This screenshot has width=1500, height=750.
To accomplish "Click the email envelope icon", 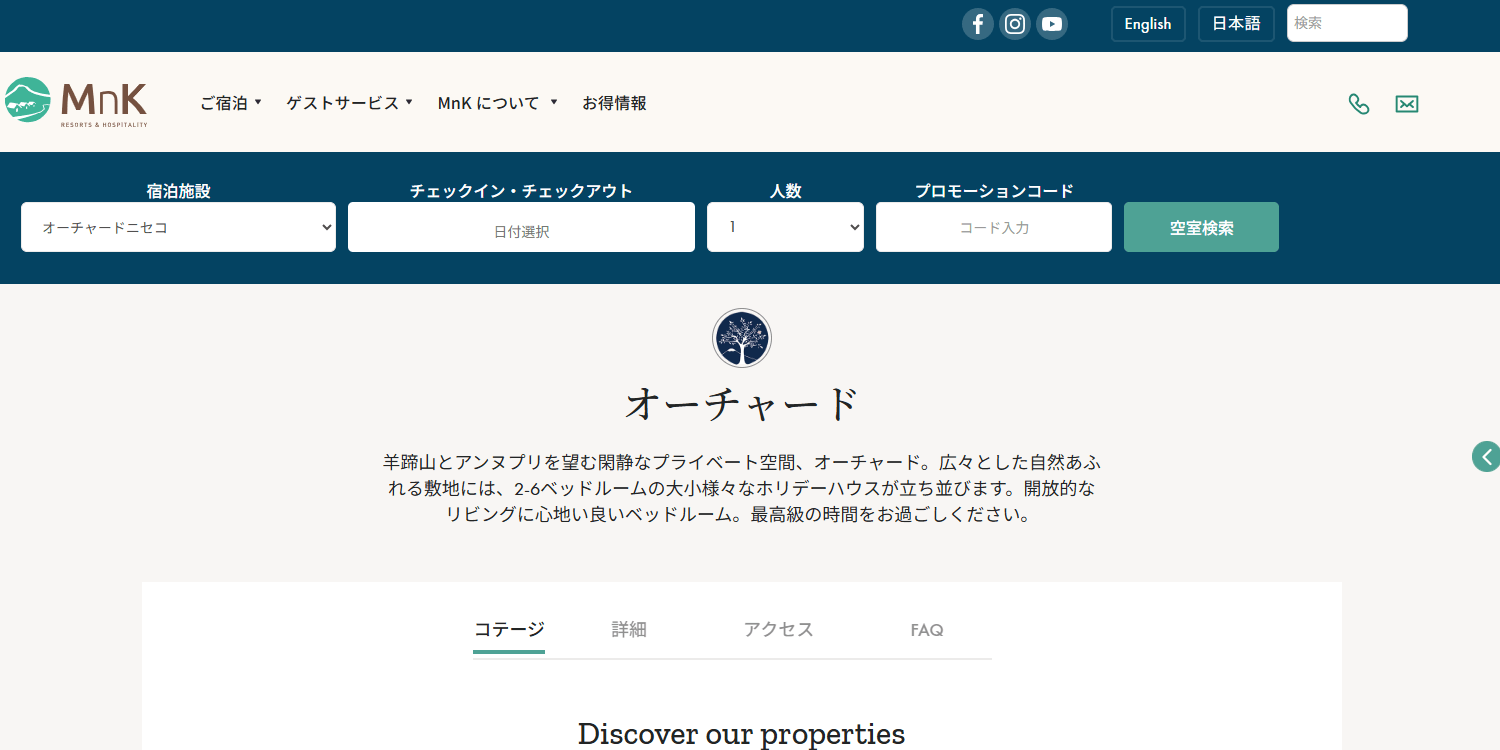I will pos(1406,104).
